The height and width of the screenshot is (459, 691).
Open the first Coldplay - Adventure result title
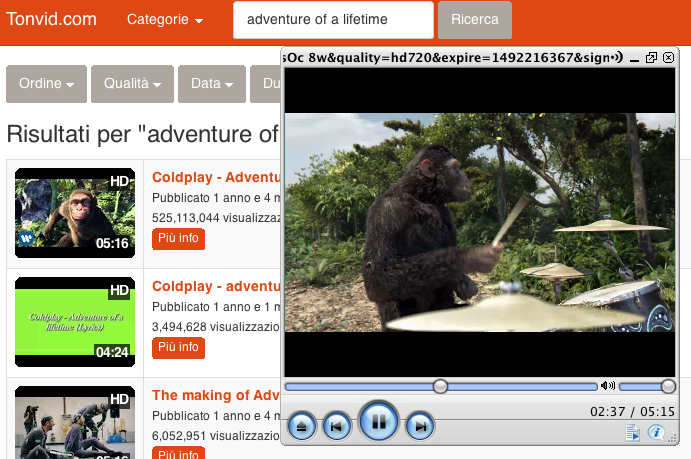click(216, 177)
